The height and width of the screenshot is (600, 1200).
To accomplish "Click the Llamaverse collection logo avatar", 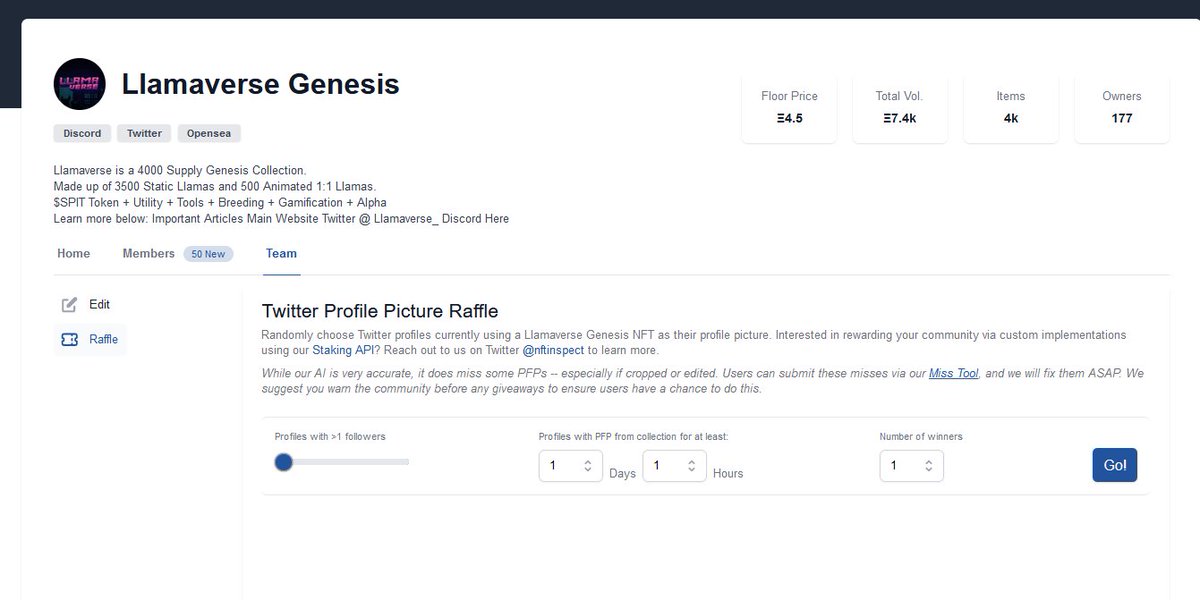I will click(x=80, y=84).
